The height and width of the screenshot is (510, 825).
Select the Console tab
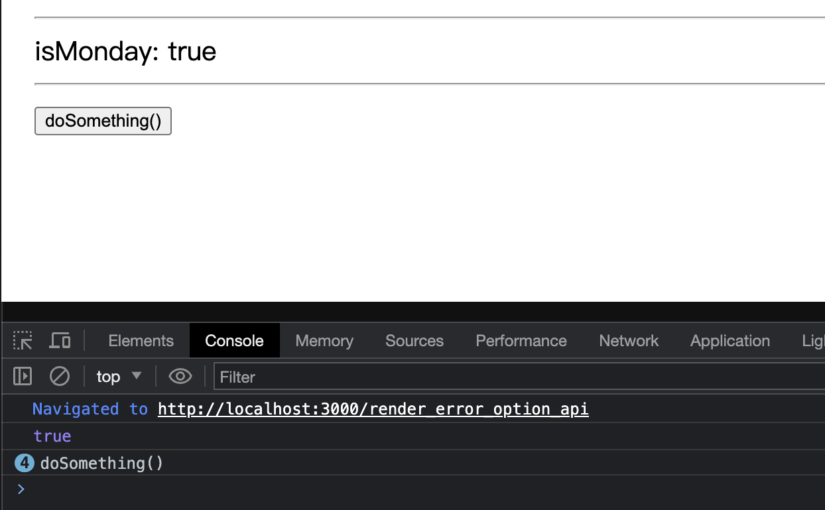pos(234,341)
